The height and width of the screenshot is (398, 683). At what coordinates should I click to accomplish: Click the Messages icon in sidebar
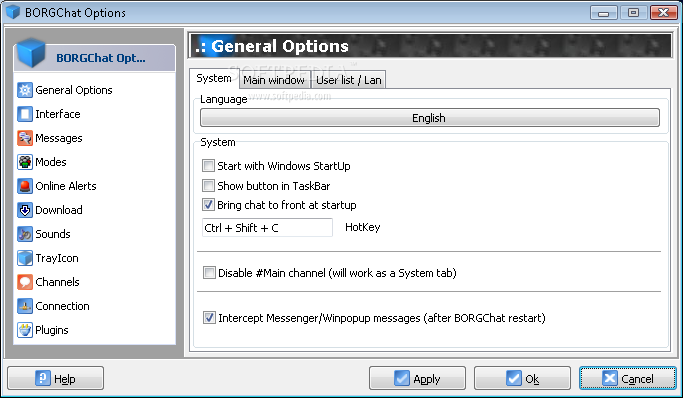click(x=25, y=138)
